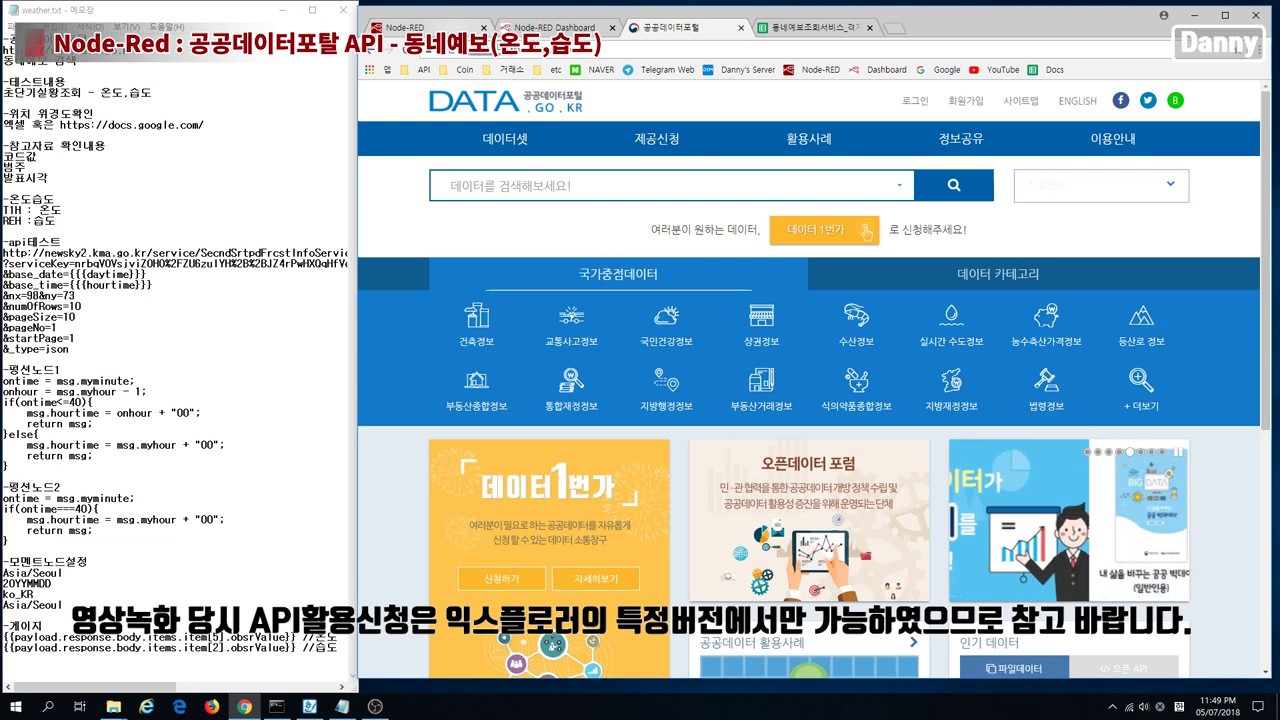Click the 회원가입 link
This screenshot has height=720, width=1280.
[966, 101]
